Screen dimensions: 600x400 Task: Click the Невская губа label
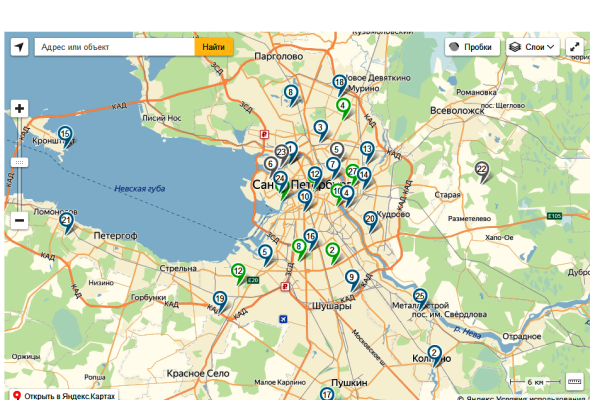[x=140, y=188]
